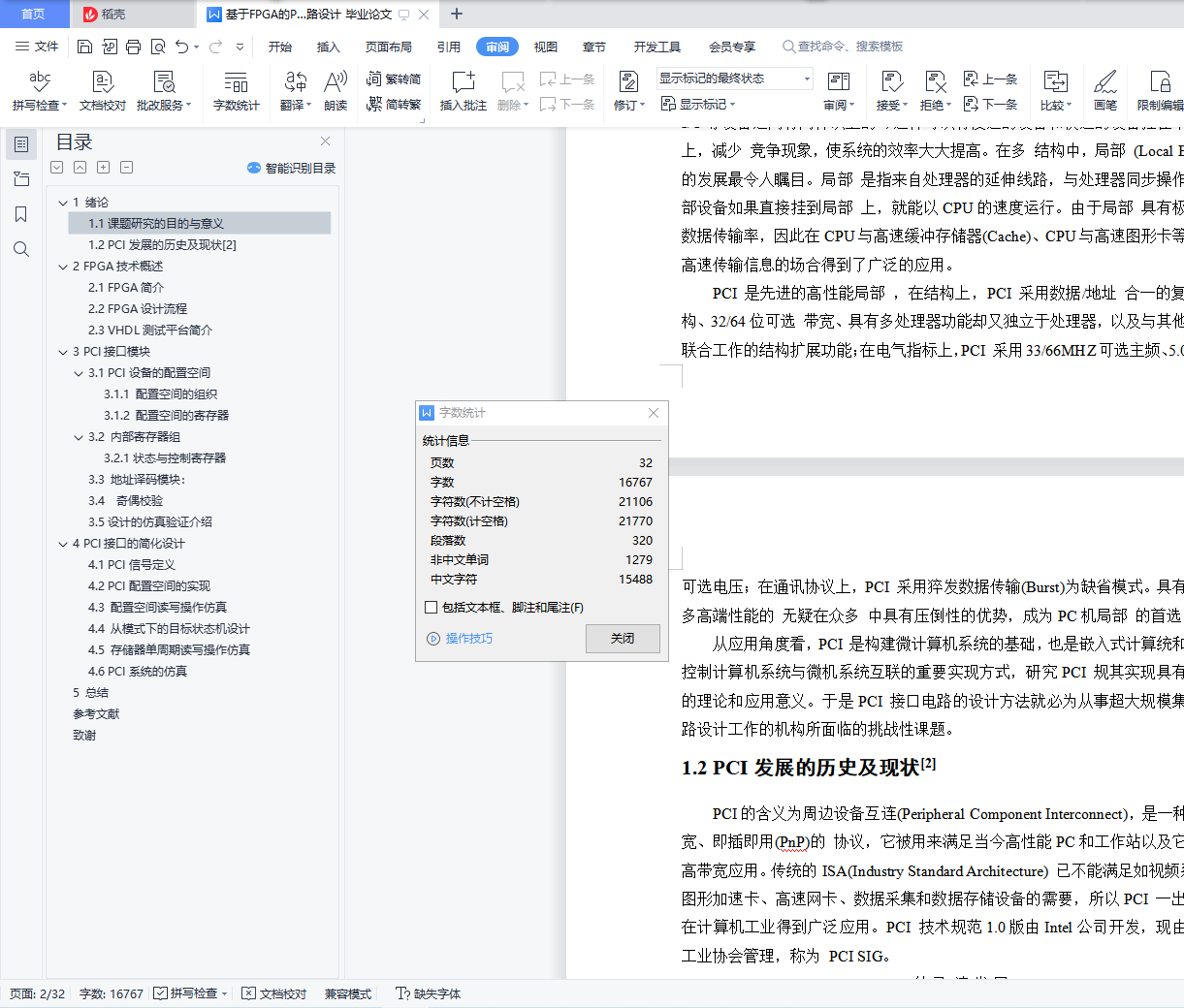Select outline item 2.3 VHDL测试平台简介
Image resolution: width=1184 pixels, height=1008 pixels.
tap(150, 331)
